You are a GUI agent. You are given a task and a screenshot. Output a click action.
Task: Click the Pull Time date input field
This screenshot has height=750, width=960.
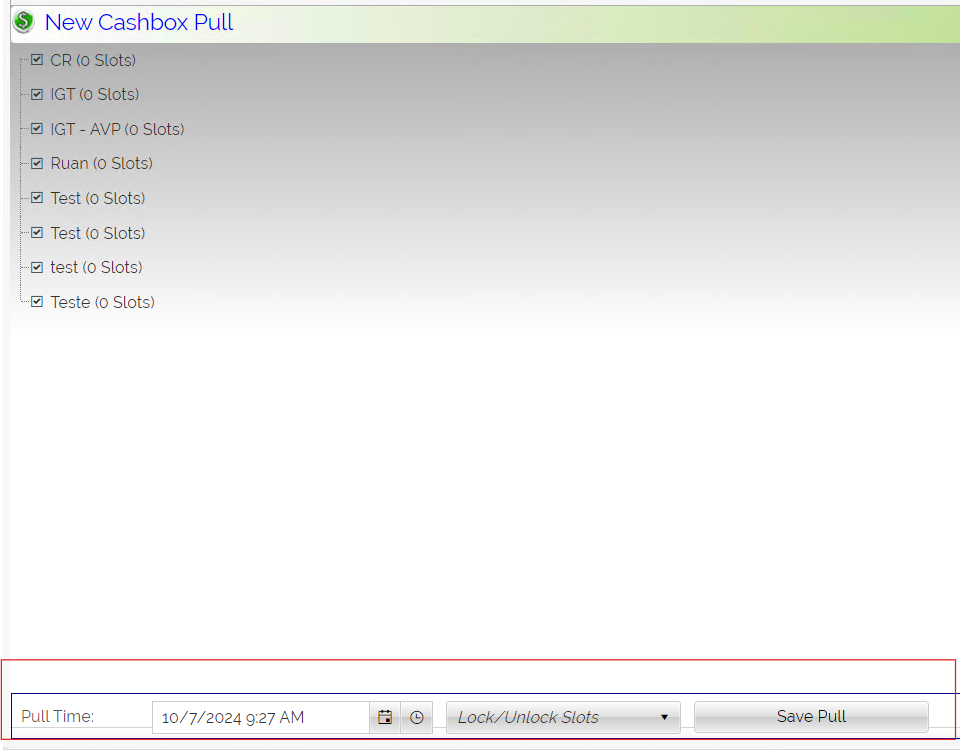coord(261,718)
